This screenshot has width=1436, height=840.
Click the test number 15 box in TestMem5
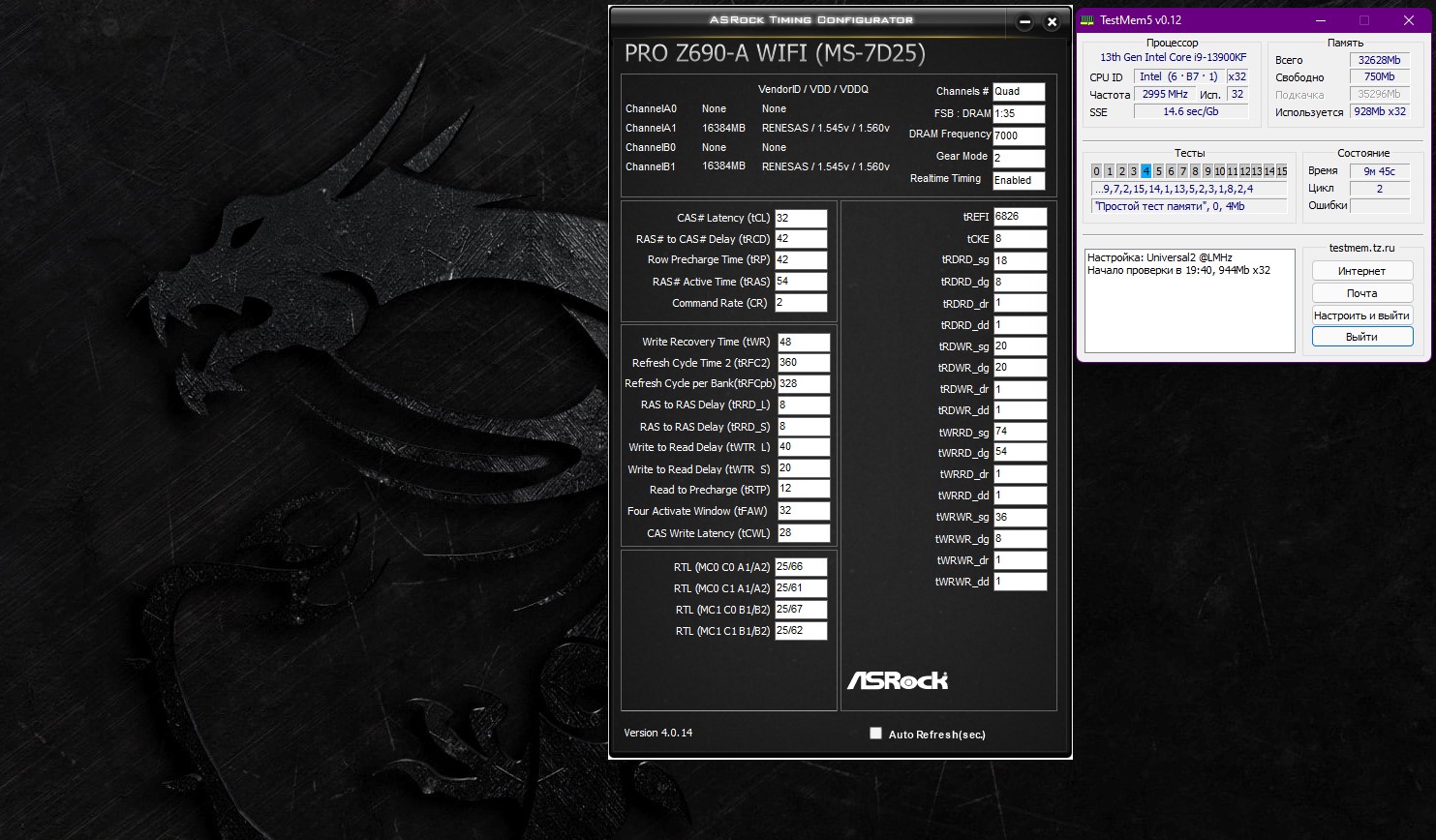click(x=1282, y=171)
